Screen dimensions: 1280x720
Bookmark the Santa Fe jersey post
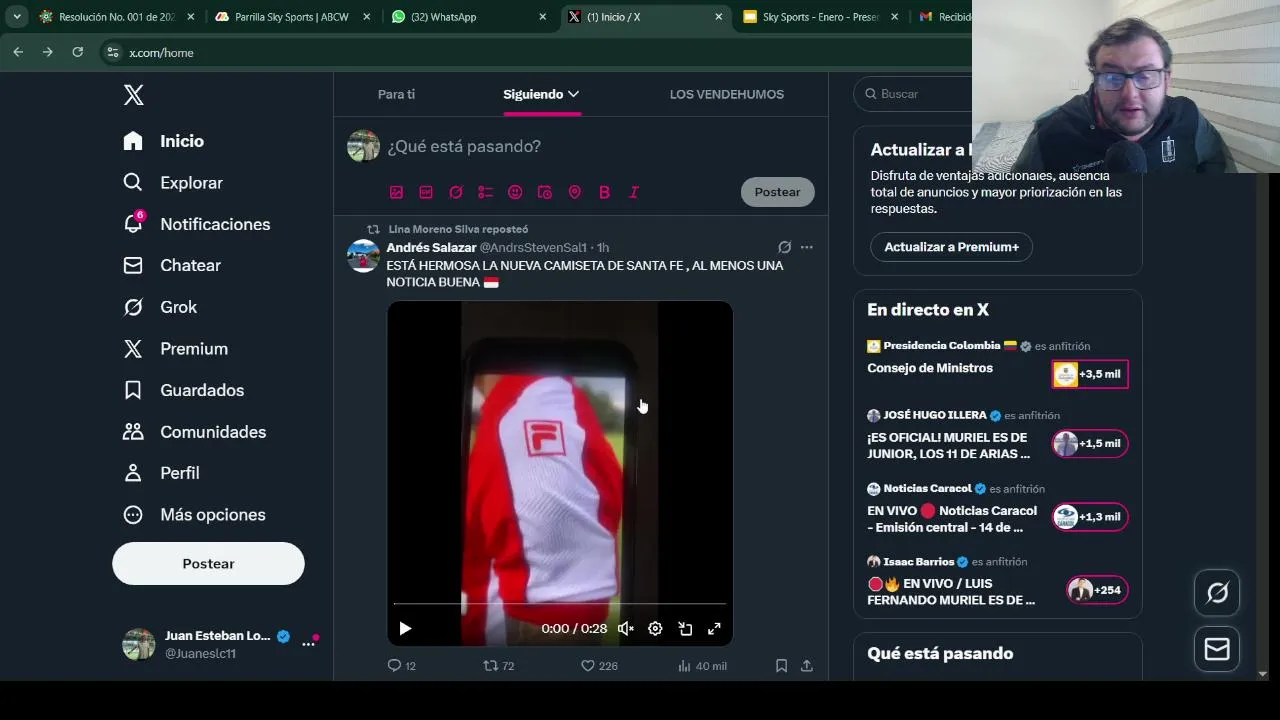tap(781, 666)
